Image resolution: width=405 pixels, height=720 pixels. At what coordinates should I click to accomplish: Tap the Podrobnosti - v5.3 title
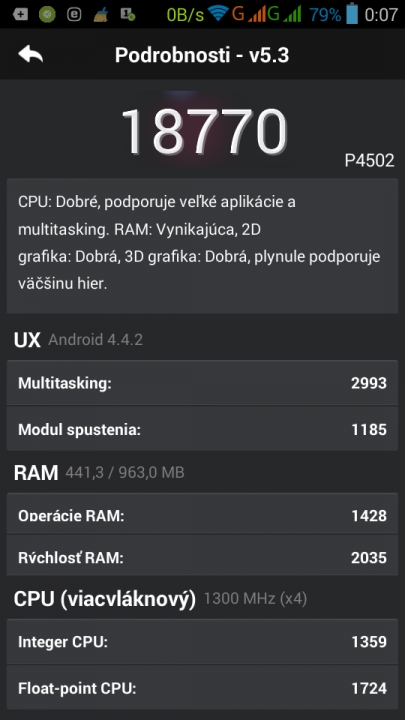click(x=202, y=55)
